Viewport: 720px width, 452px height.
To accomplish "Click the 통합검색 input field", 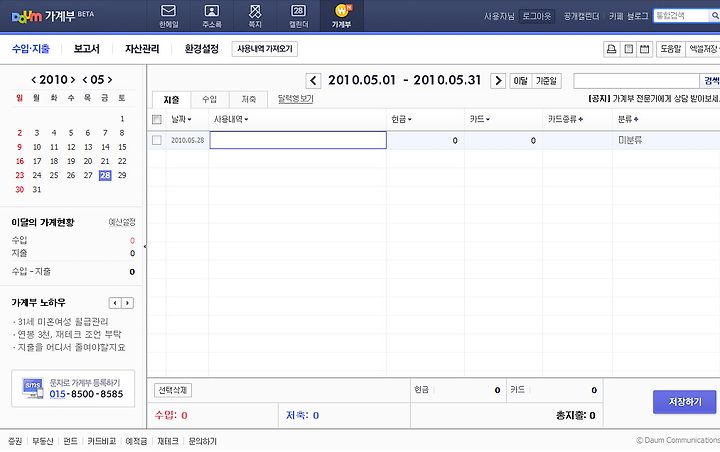I will (x=681, y=16).
